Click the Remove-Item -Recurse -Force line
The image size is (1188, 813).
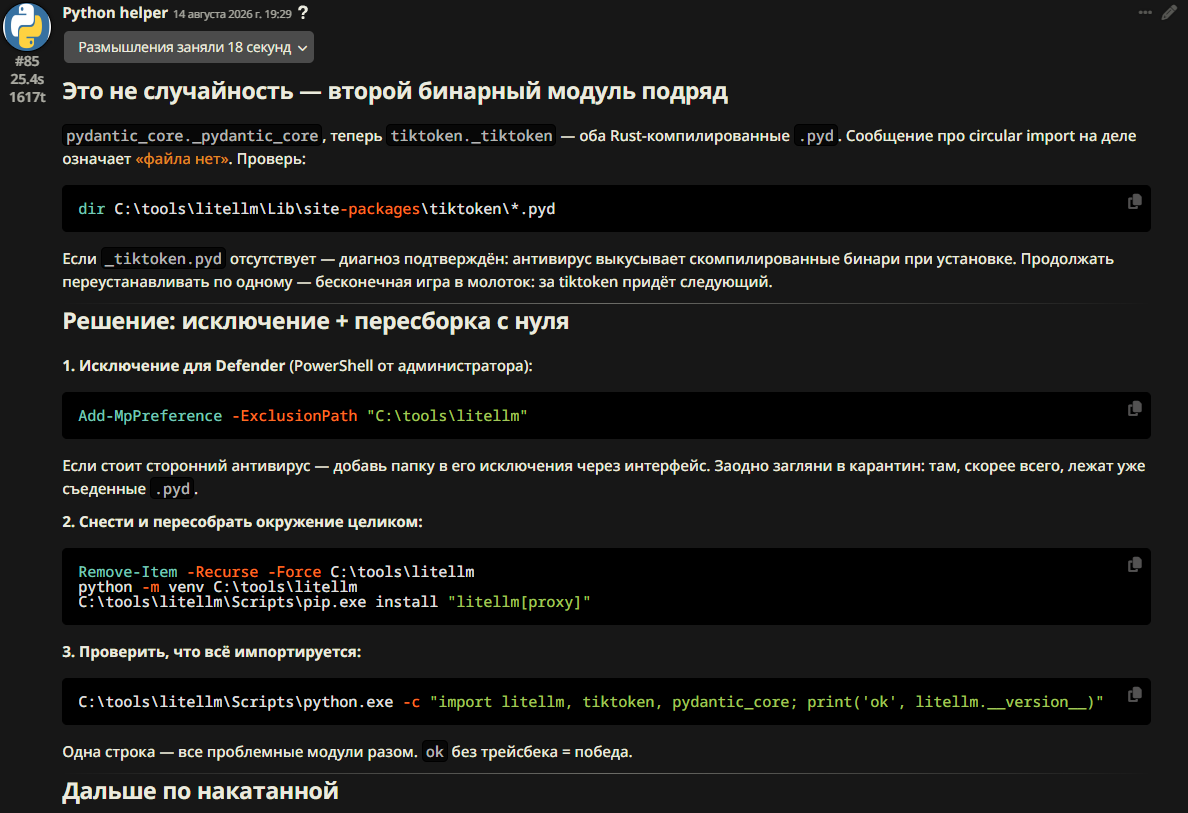point(276,572)
